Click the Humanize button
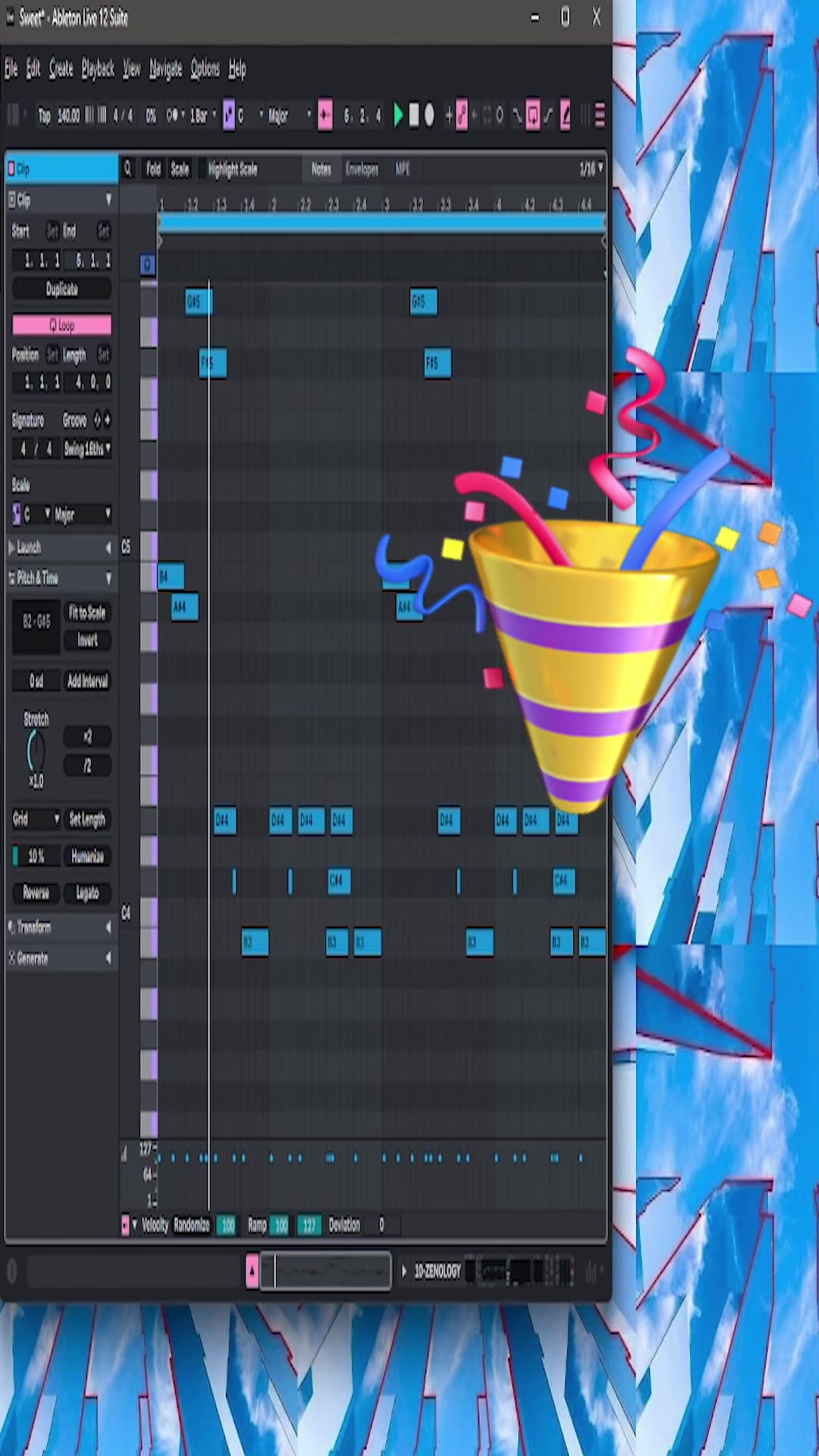The image size is (819, 1456). pyautogui.click(x=87, y=856)
